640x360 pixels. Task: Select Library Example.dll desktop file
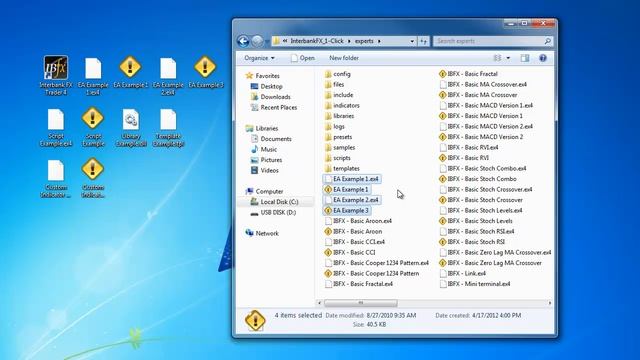point(131,127)
